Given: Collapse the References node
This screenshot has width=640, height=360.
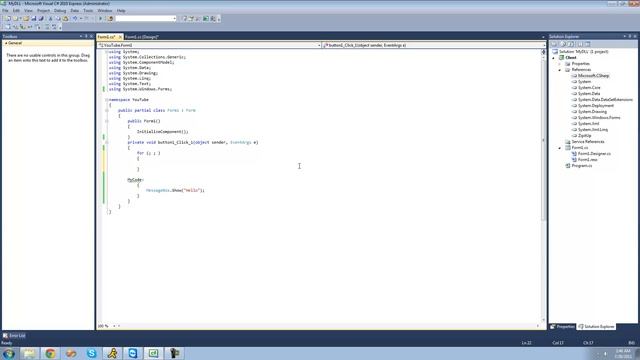Looking at the screenshot, I should pos(560,70).
